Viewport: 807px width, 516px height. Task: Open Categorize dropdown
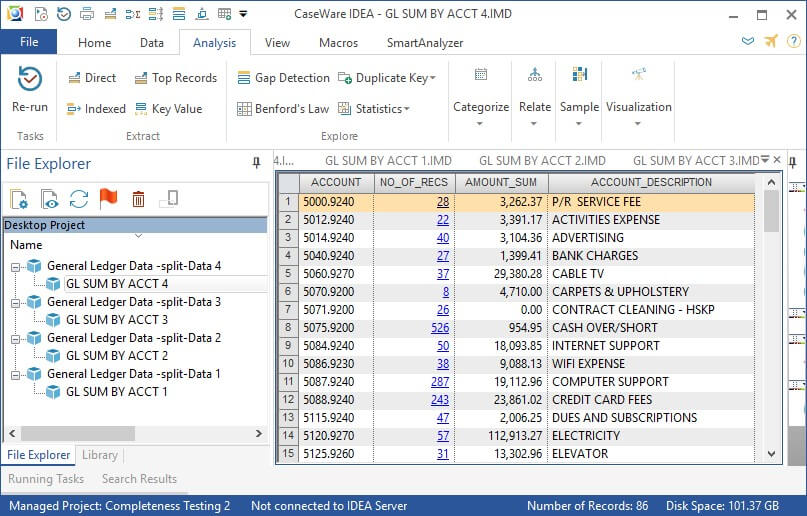(x=481, y=123)
